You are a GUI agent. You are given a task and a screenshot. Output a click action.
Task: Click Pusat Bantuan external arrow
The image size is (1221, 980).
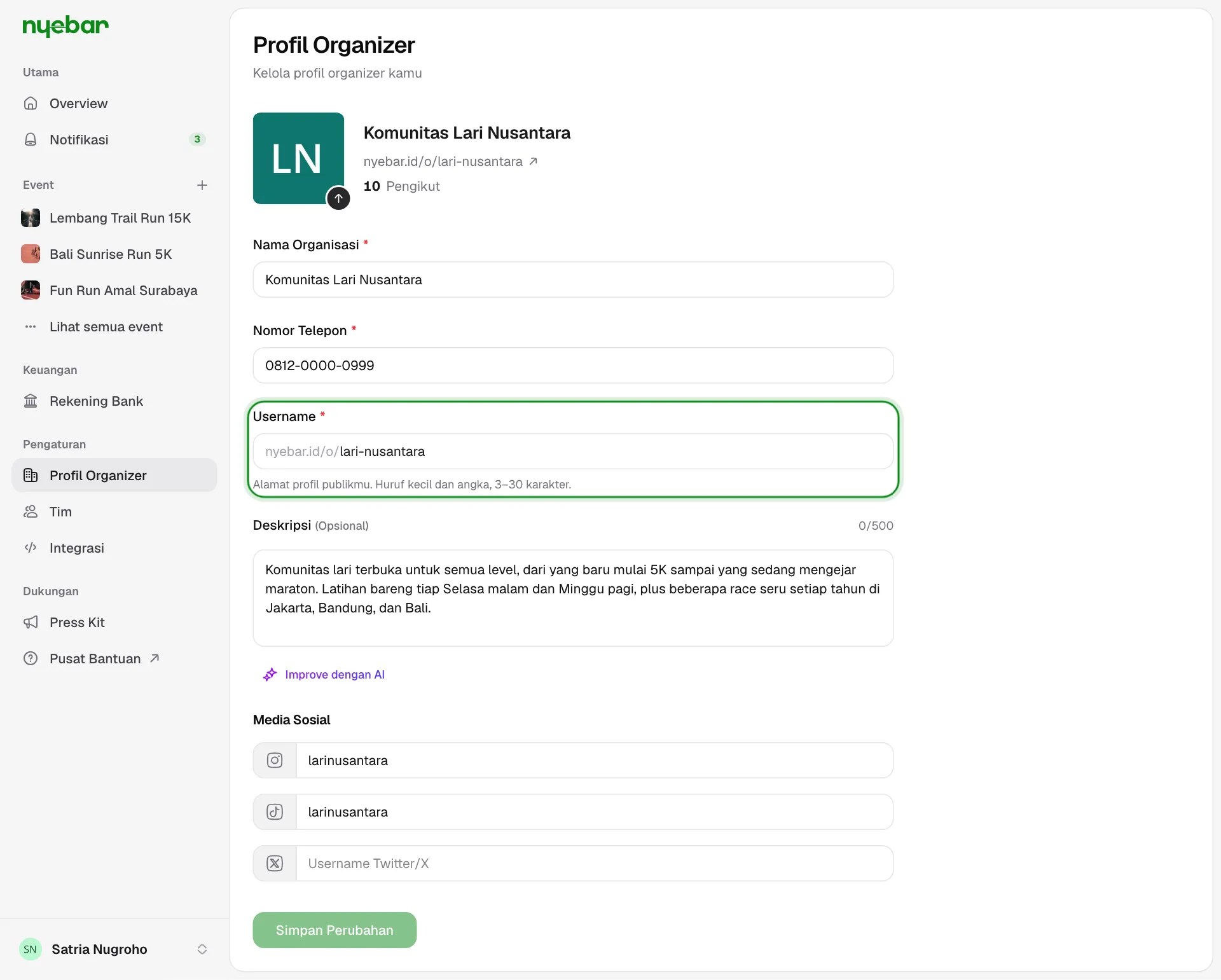155,658
